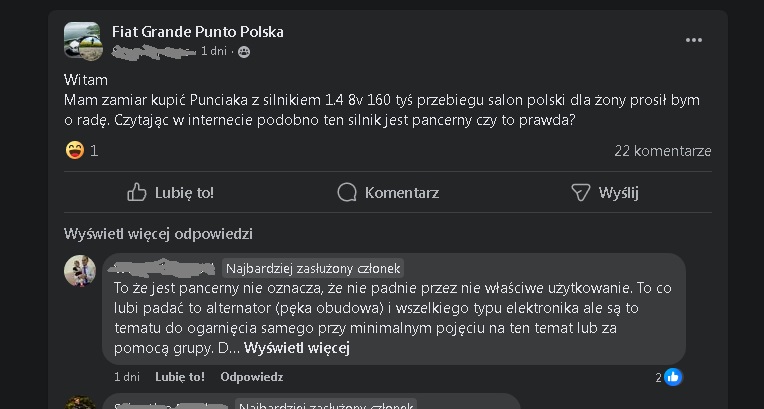The width and height of the screenshot is (764, 409).
Task: Expand comment with Wyświetl więcej
Action: pos(296,348)
